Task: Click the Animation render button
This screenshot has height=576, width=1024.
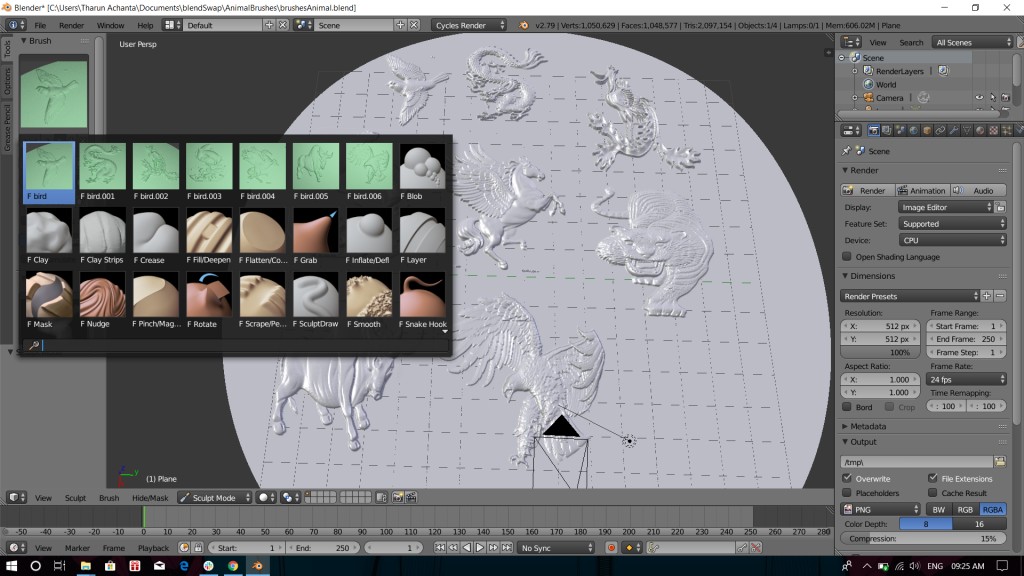Action: coord(920,189)
